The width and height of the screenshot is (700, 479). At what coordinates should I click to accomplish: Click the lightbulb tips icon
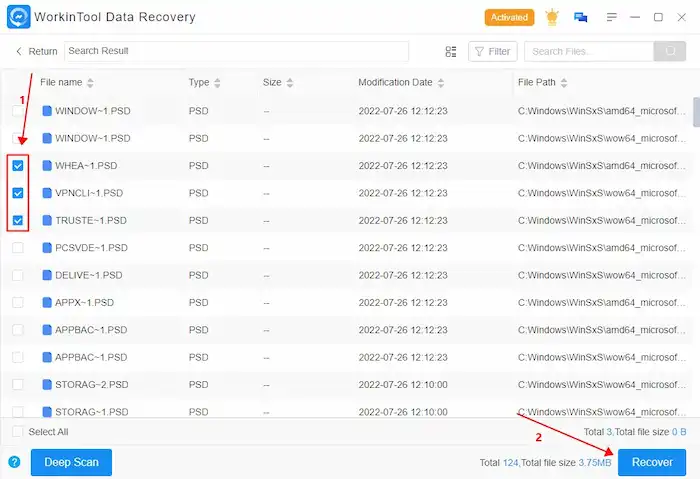point(552,17)
